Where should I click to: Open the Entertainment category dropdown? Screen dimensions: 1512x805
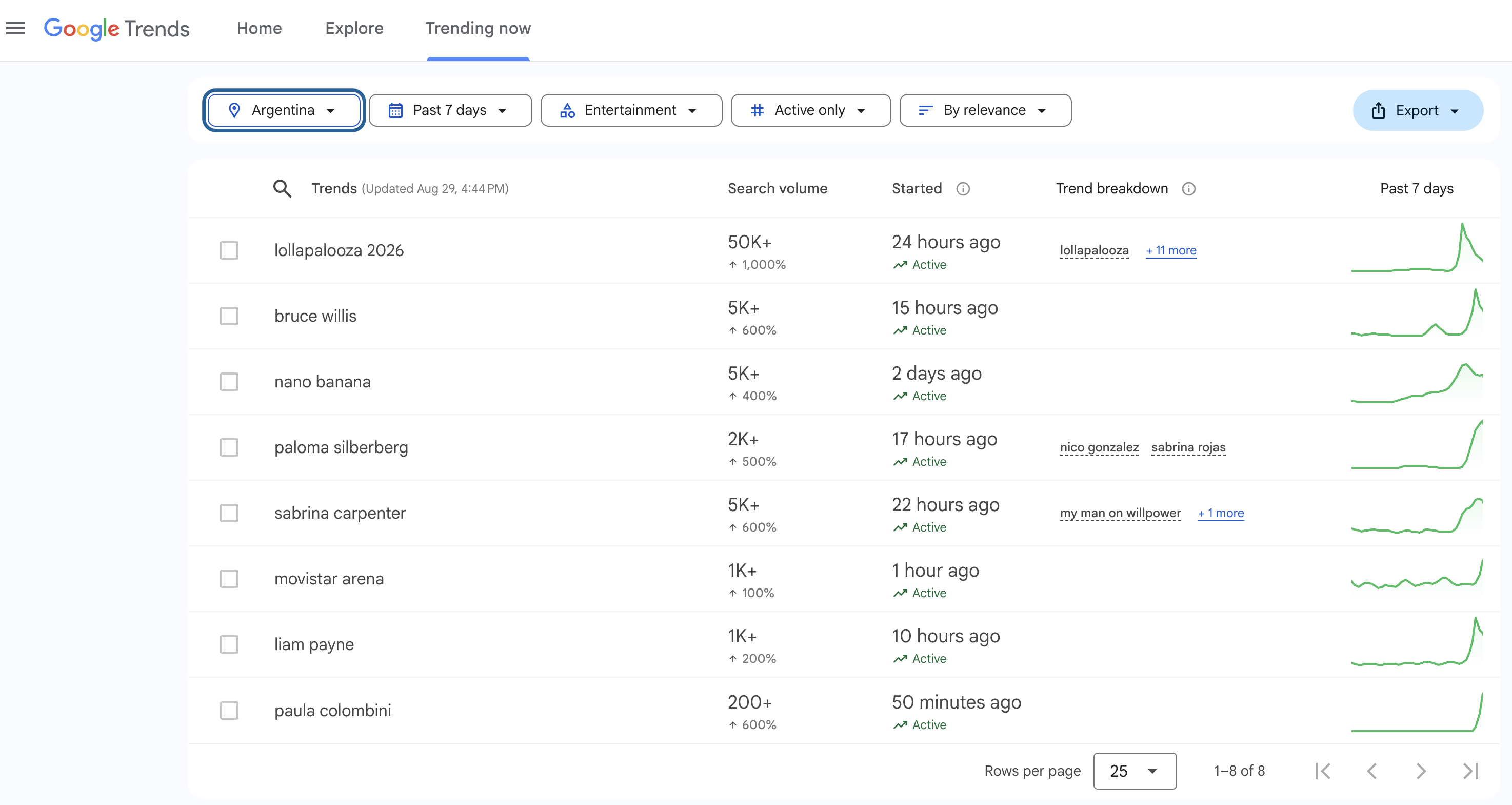point(631,110)
